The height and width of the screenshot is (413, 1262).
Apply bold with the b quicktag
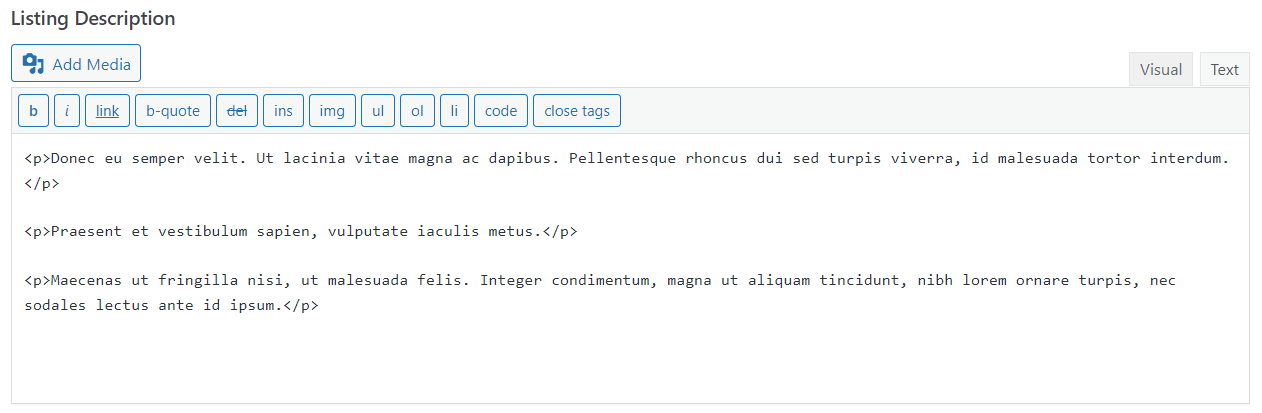tap(33, 111)
